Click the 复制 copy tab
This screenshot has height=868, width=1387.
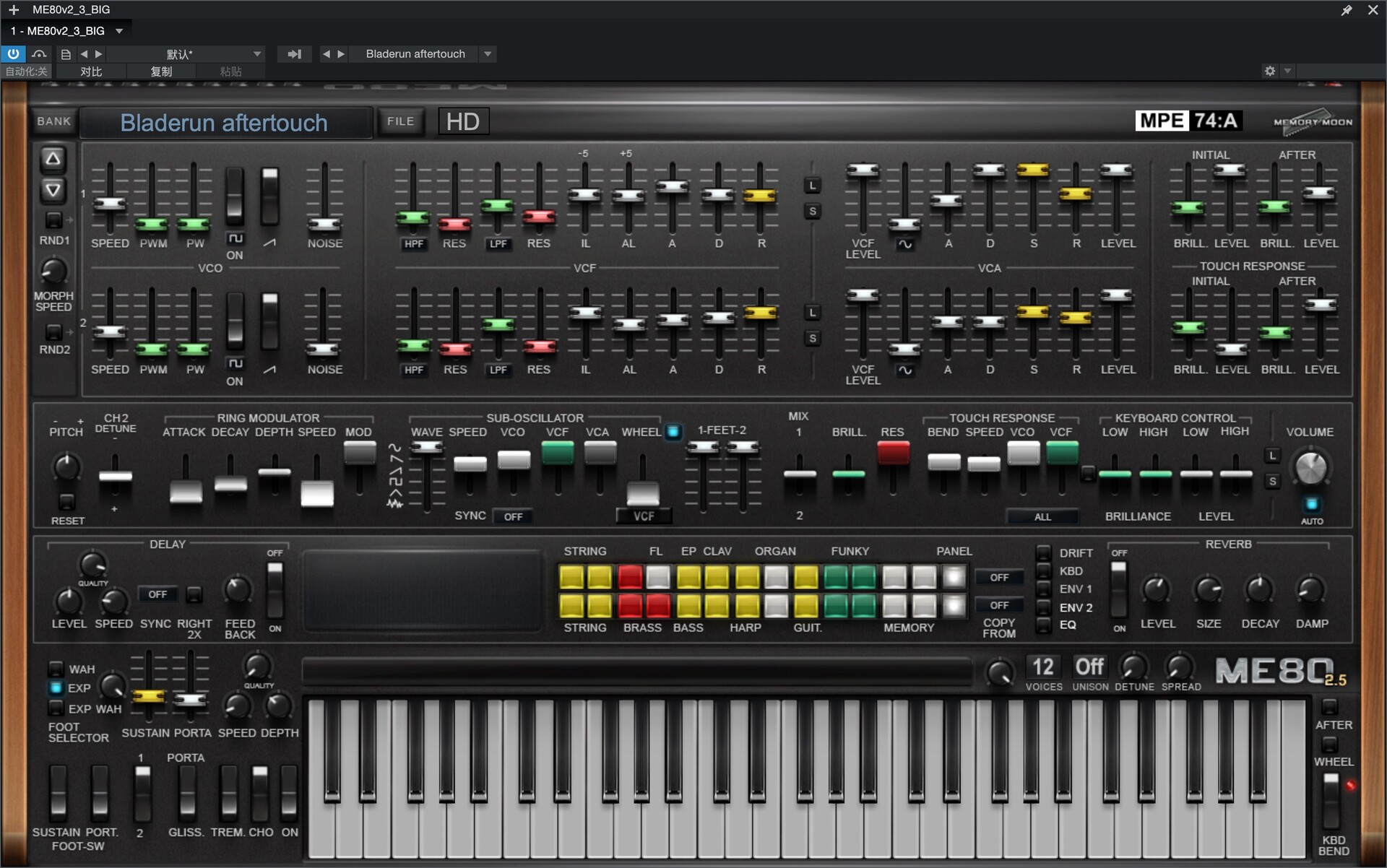(161, 71)
